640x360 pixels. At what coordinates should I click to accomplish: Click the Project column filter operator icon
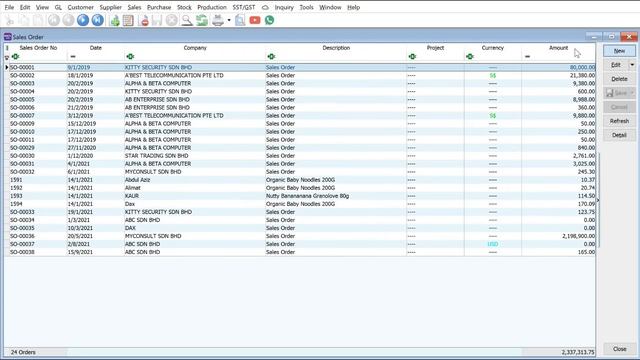click(412, 56)
